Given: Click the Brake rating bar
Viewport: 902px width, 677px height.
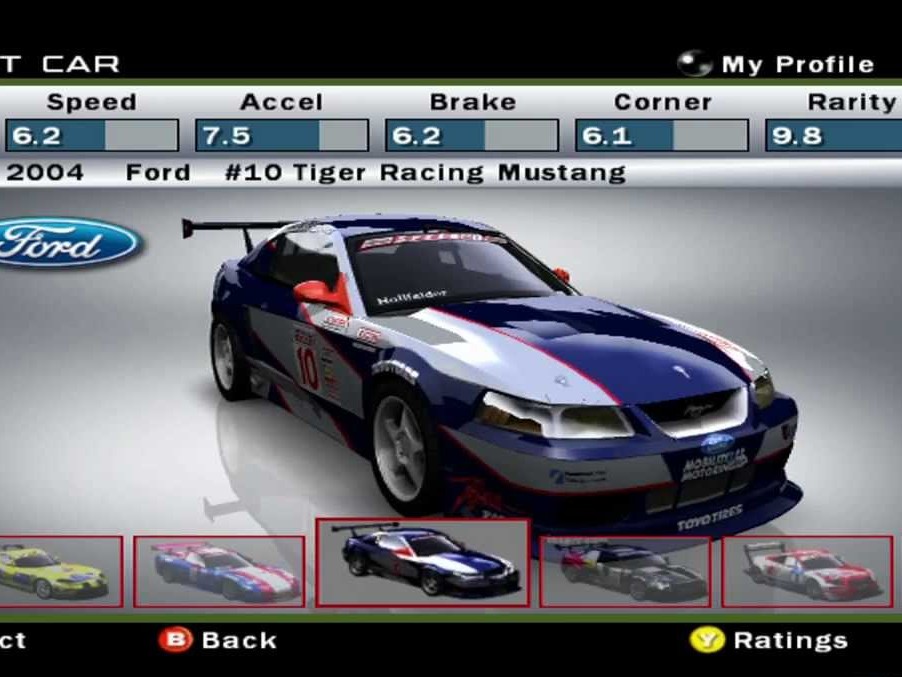Looking at the screenshot, I should coord(472,135).
